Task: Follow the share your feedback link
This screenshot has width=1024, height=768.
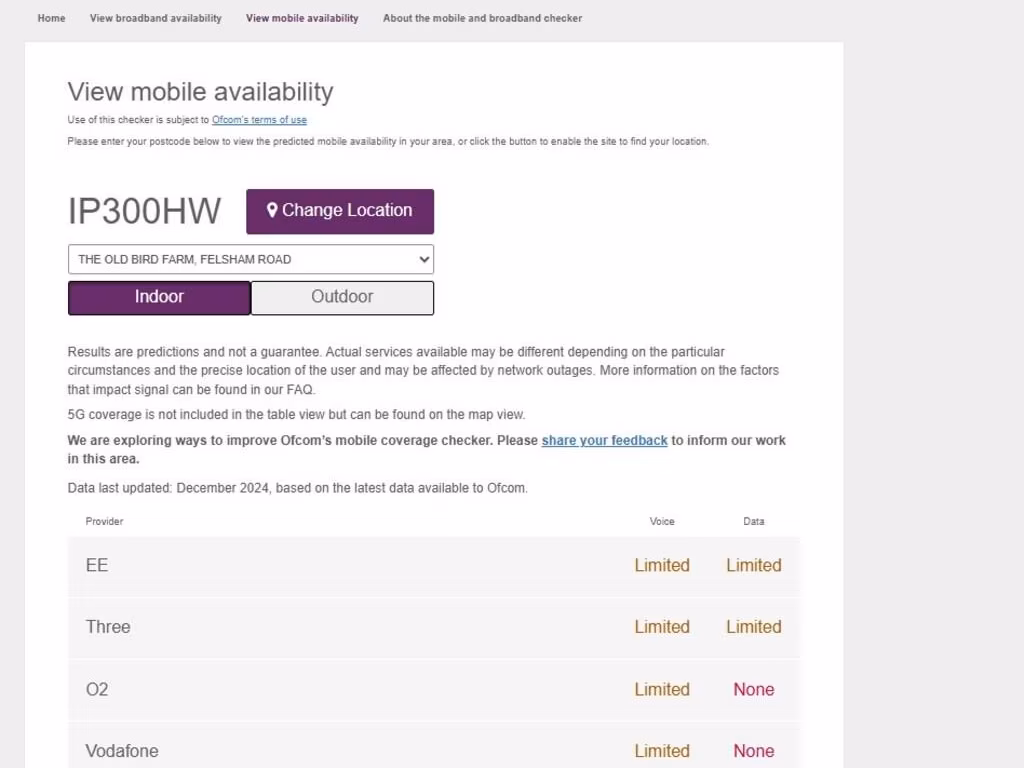Action: [604, 440]
